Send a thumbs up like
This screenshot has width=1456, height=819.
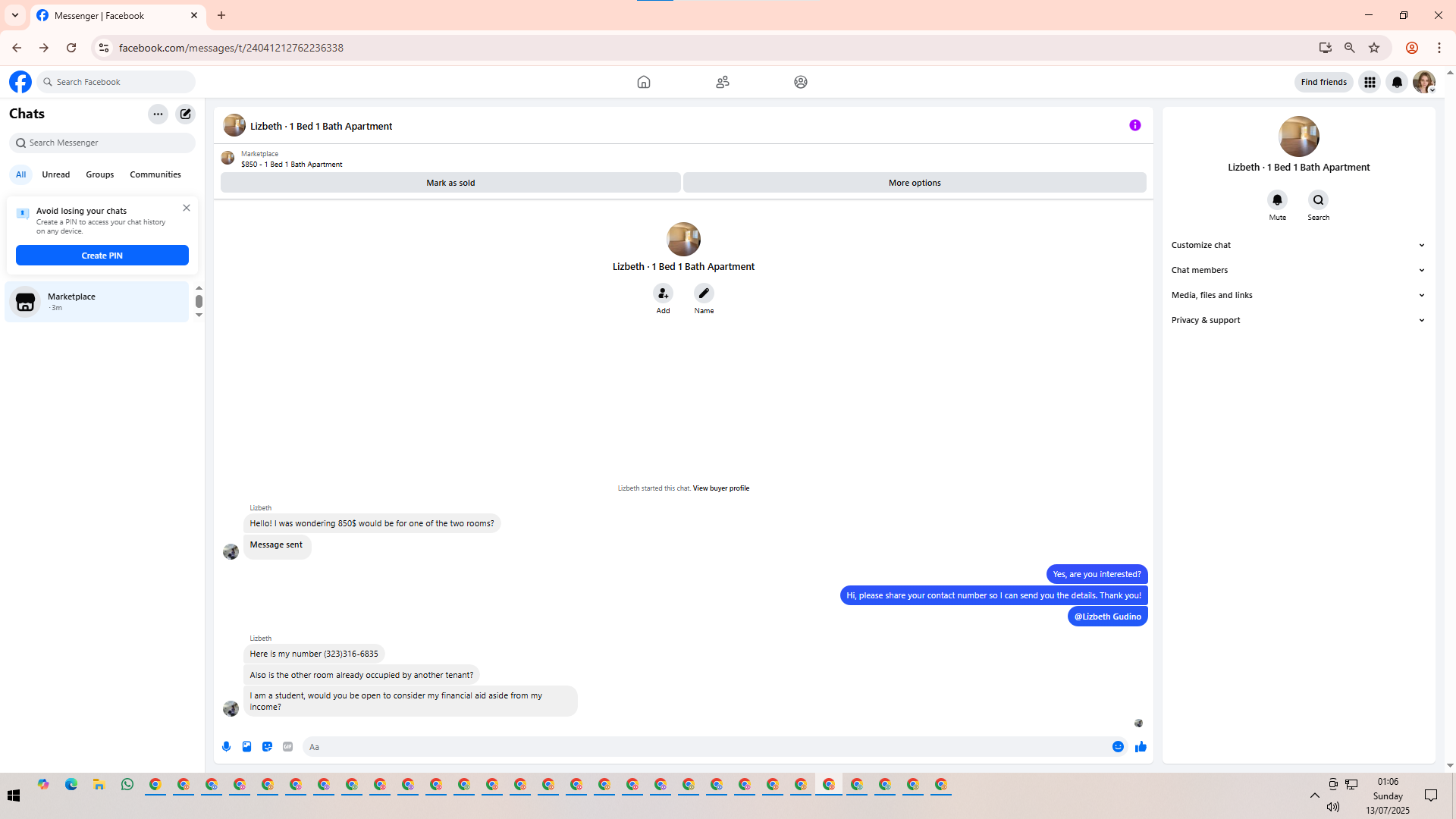[x=1141, y=747]
